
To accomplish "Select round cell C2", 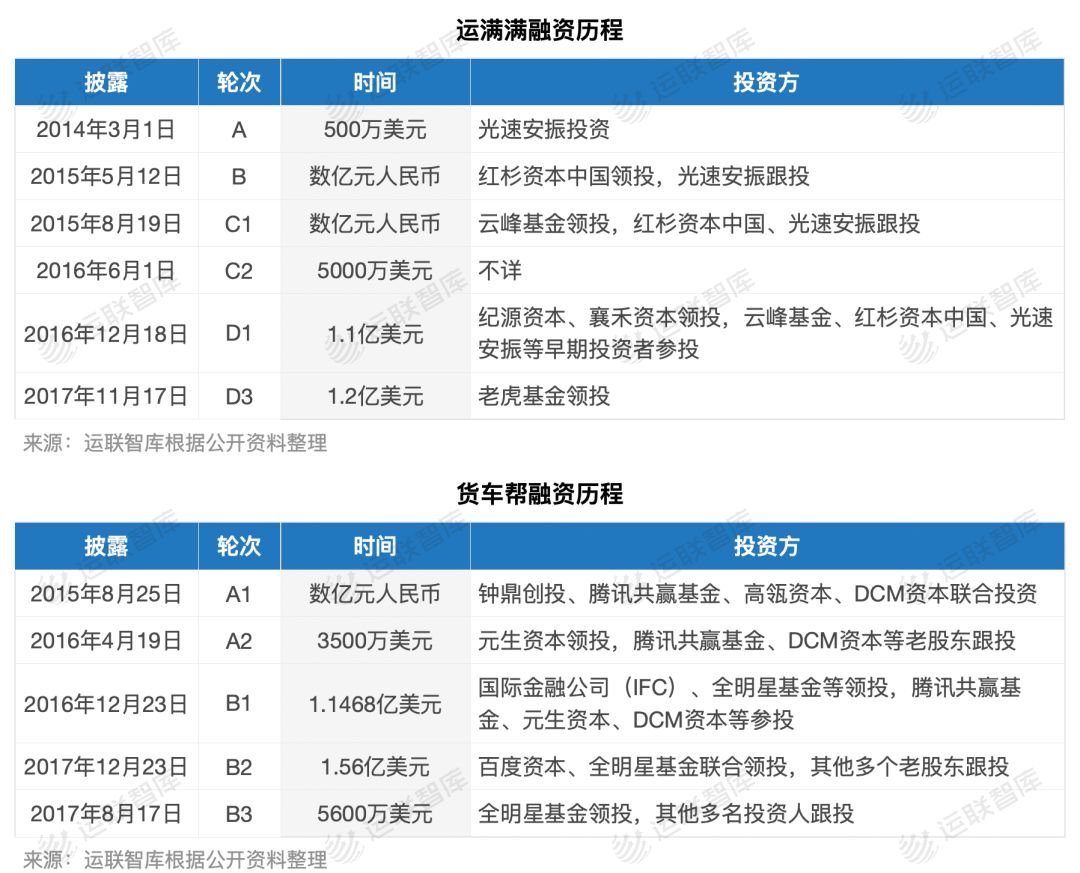I will point(239,270).
